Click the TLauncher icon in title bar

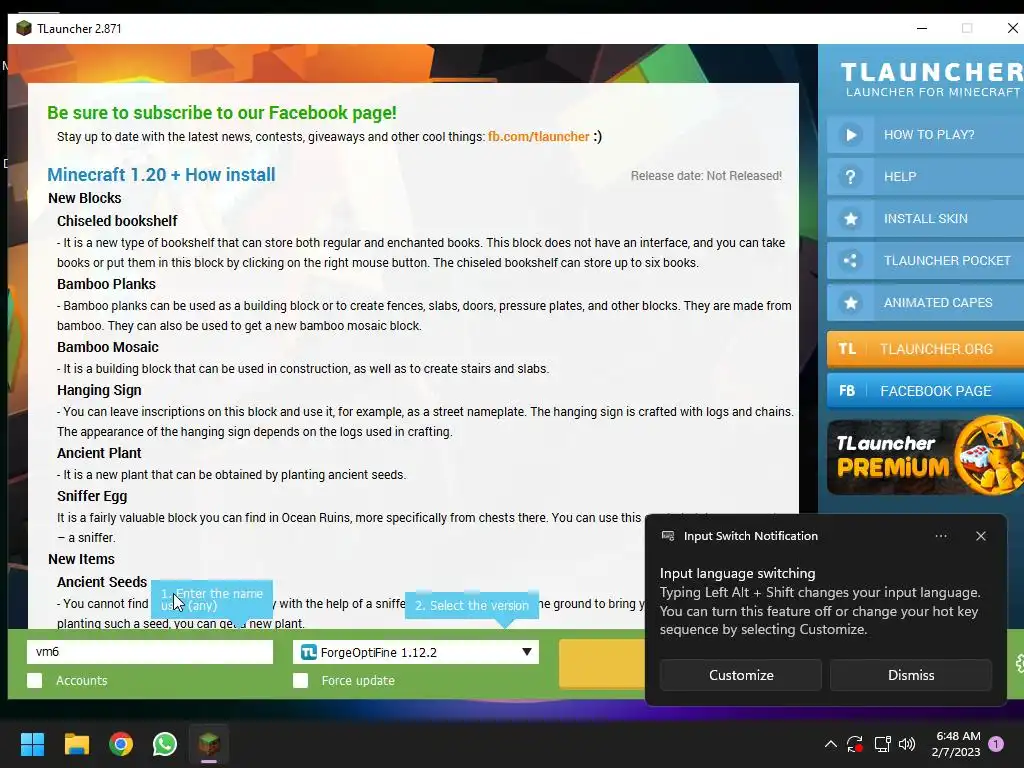pyautogui.click(x=24, y=28)
